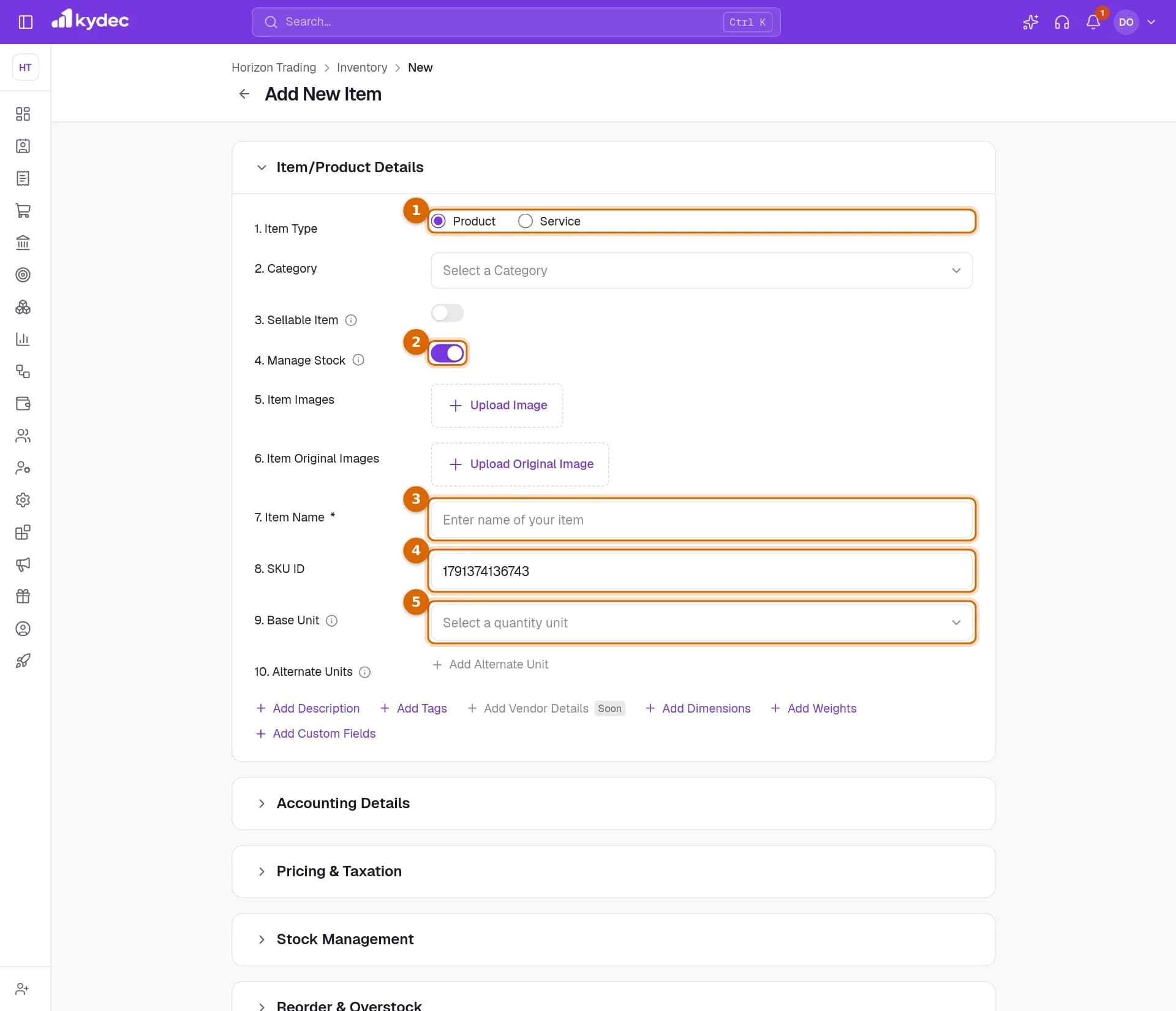Expand the Pricing & Taxation section
This screenshot has width=1176, height=1011.
click(x=262, y=871)
